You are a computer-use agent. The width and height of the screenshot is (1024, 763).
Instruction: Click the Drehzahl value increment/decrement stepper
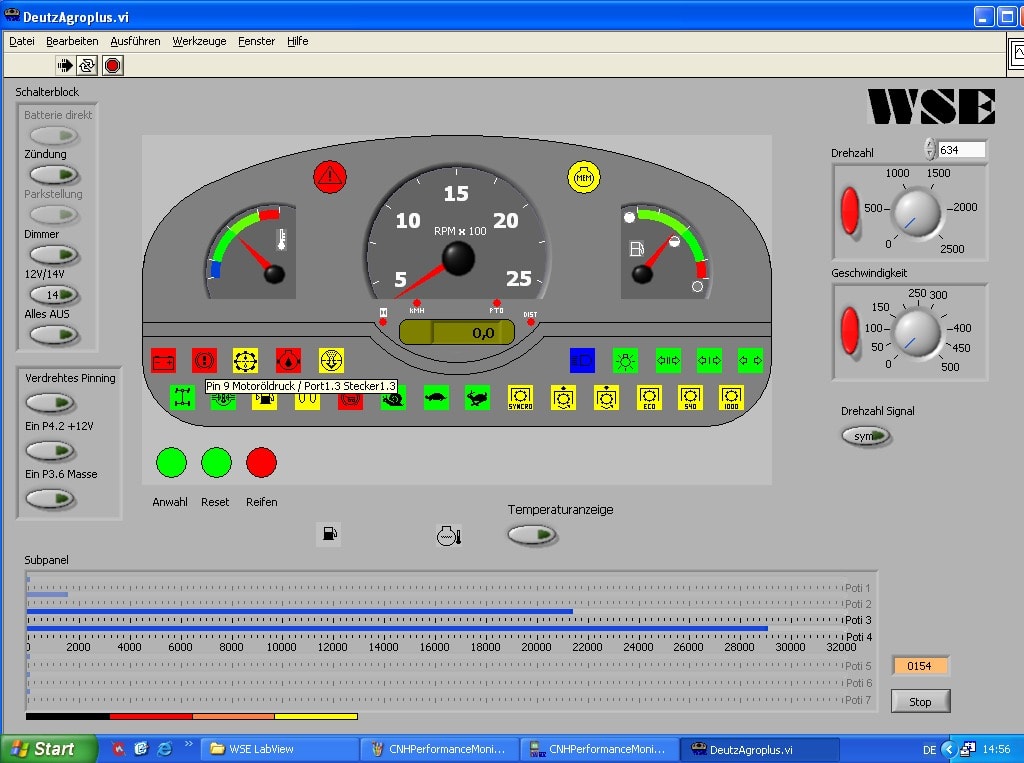[x=930, y=149]
